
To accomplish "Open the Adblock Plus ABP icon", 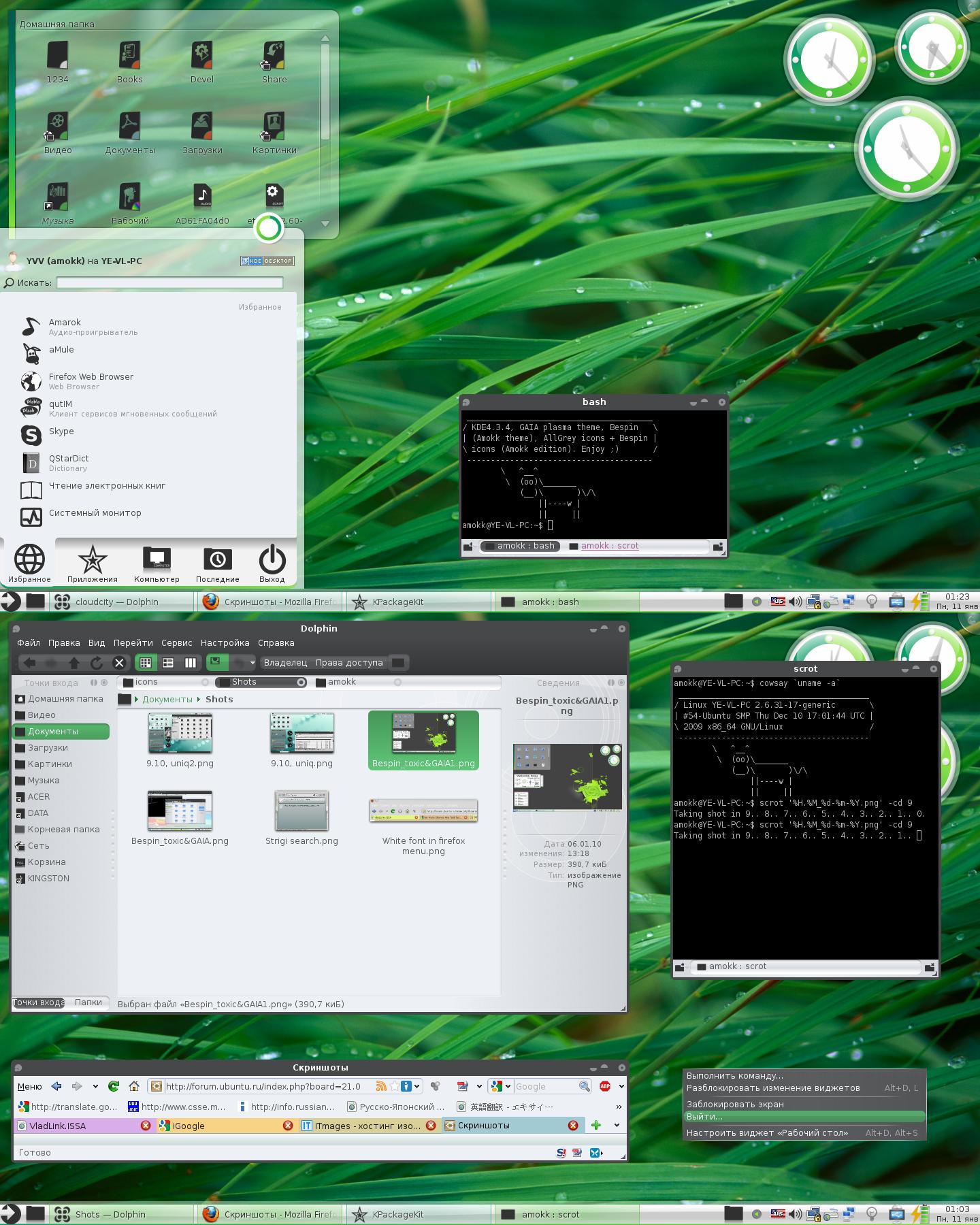I will pos(604,1086).
